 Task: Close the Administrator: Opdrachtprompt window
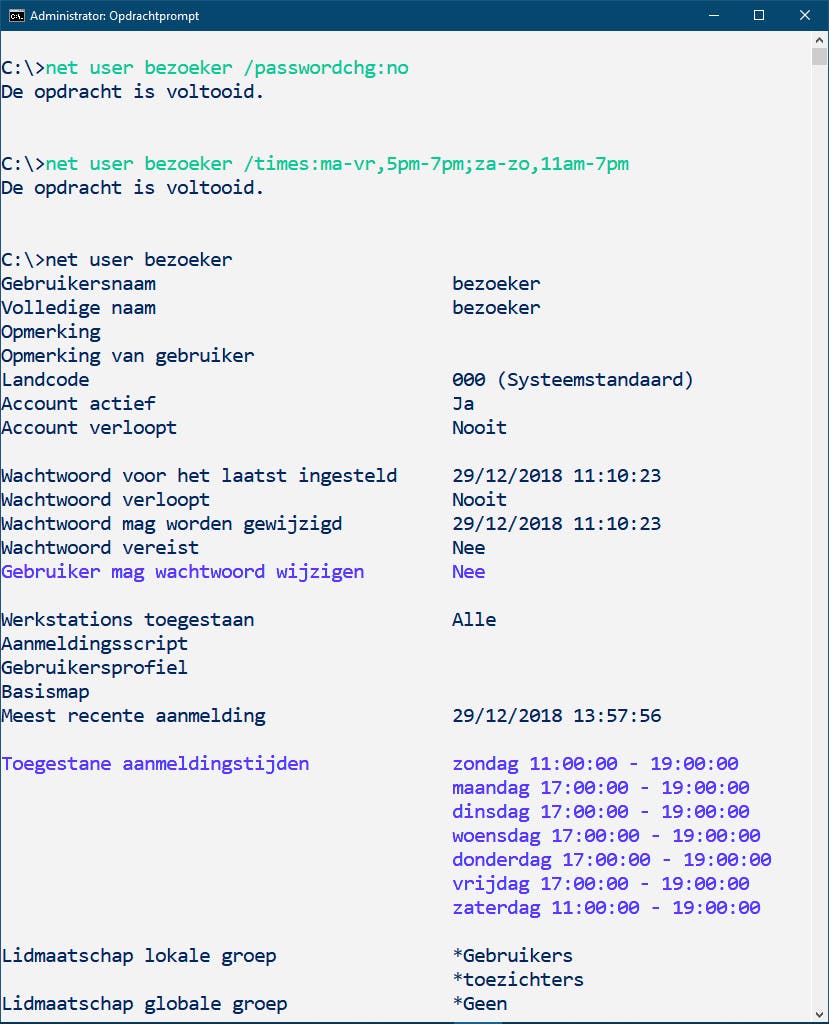pyautogui.click(x=804, y=16)
